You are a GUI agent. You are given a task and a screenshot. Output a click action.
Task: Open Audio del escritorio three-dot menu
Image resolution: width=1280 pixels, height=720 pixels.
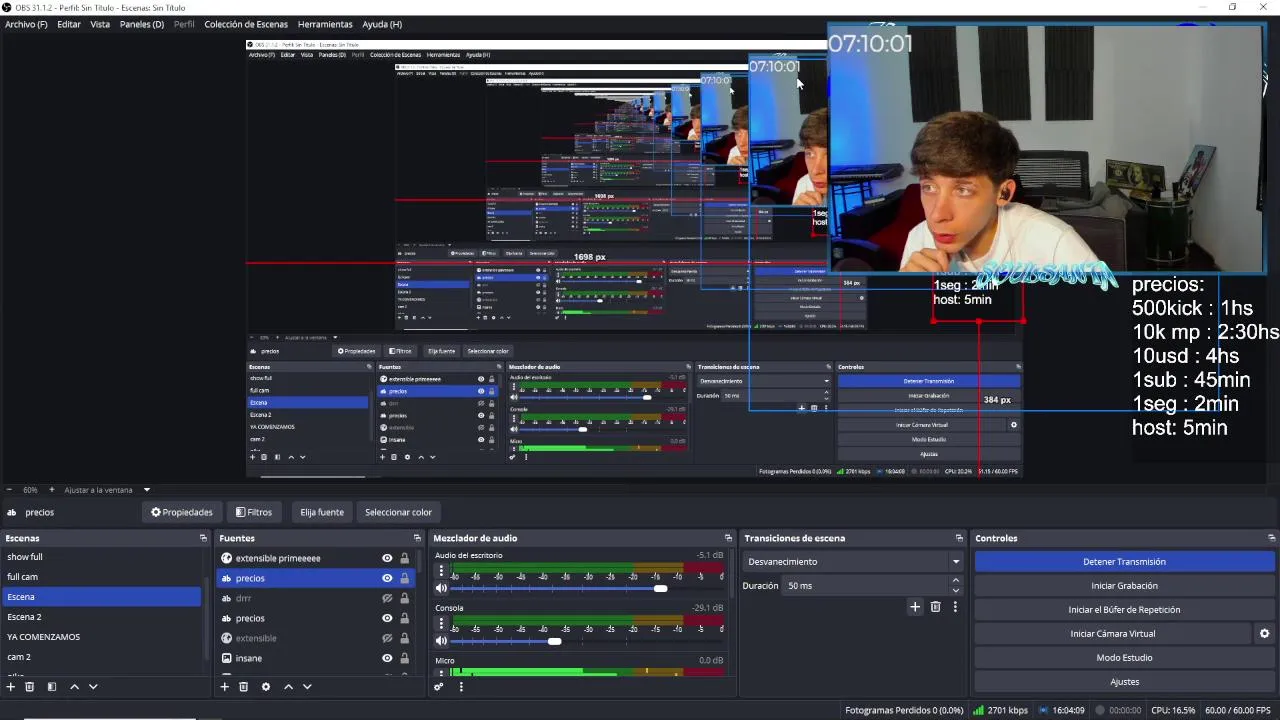click(441, 571)
